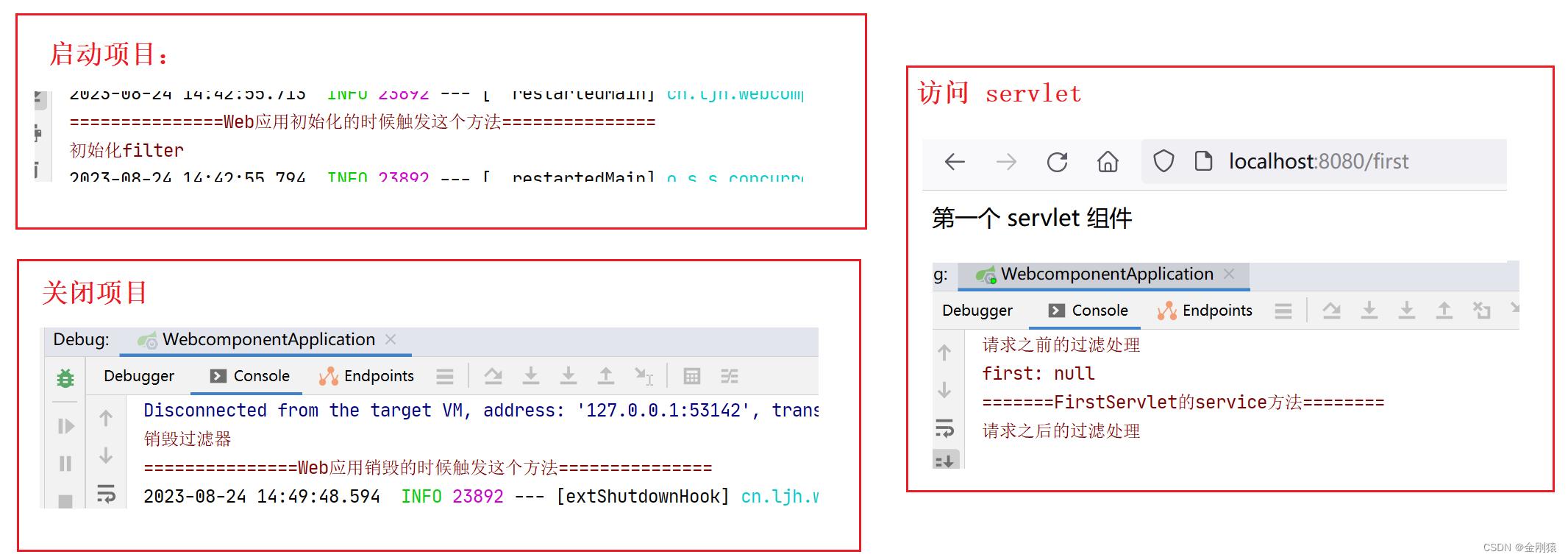The width and height of the screenshot is (1568, 560).
Task: Click the browser Forward arrow
Action: point(1006,162)
